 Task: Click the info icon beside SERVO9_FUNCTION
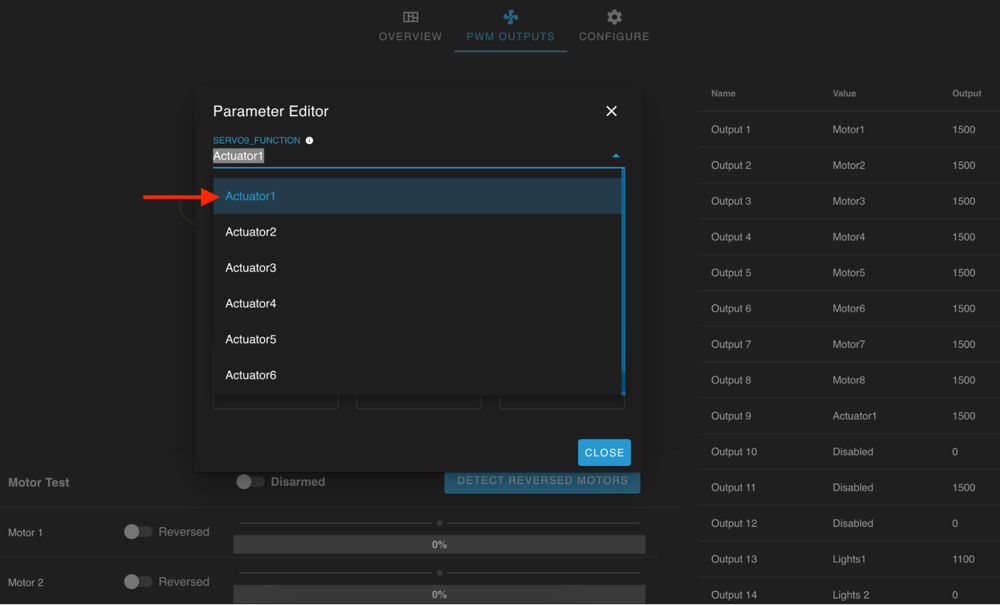(309, 140)
